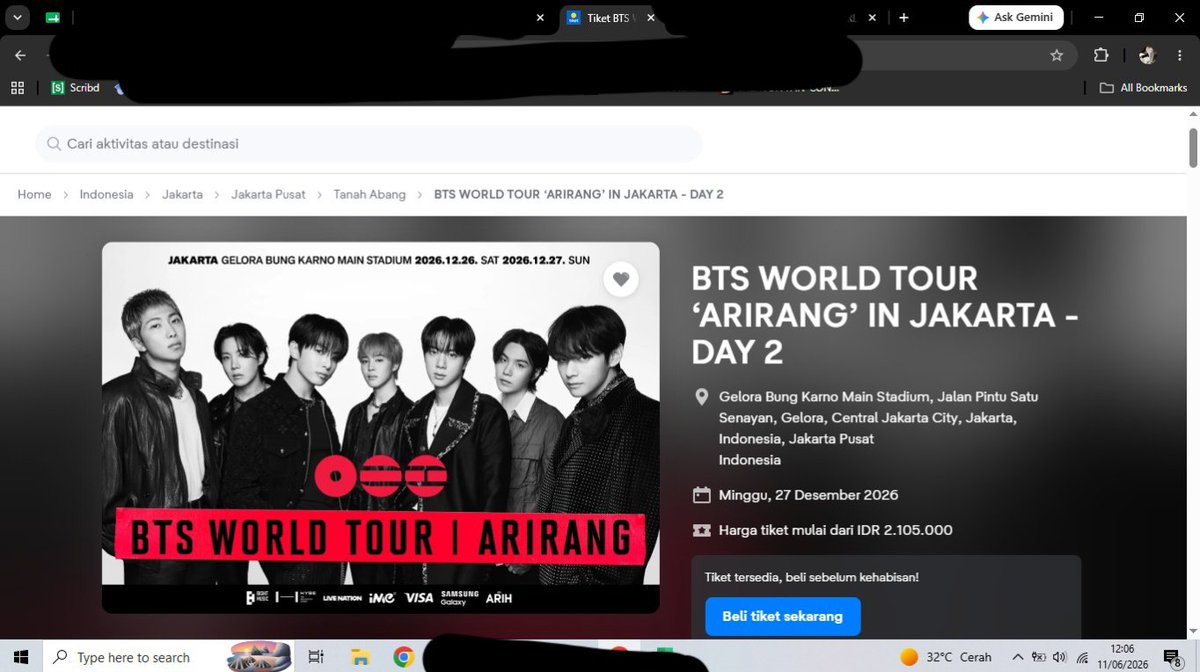The width and height of the screenshot is (1200, 672).
Task: Open the Chrome profile avatar
Action: click(1147, 55)
